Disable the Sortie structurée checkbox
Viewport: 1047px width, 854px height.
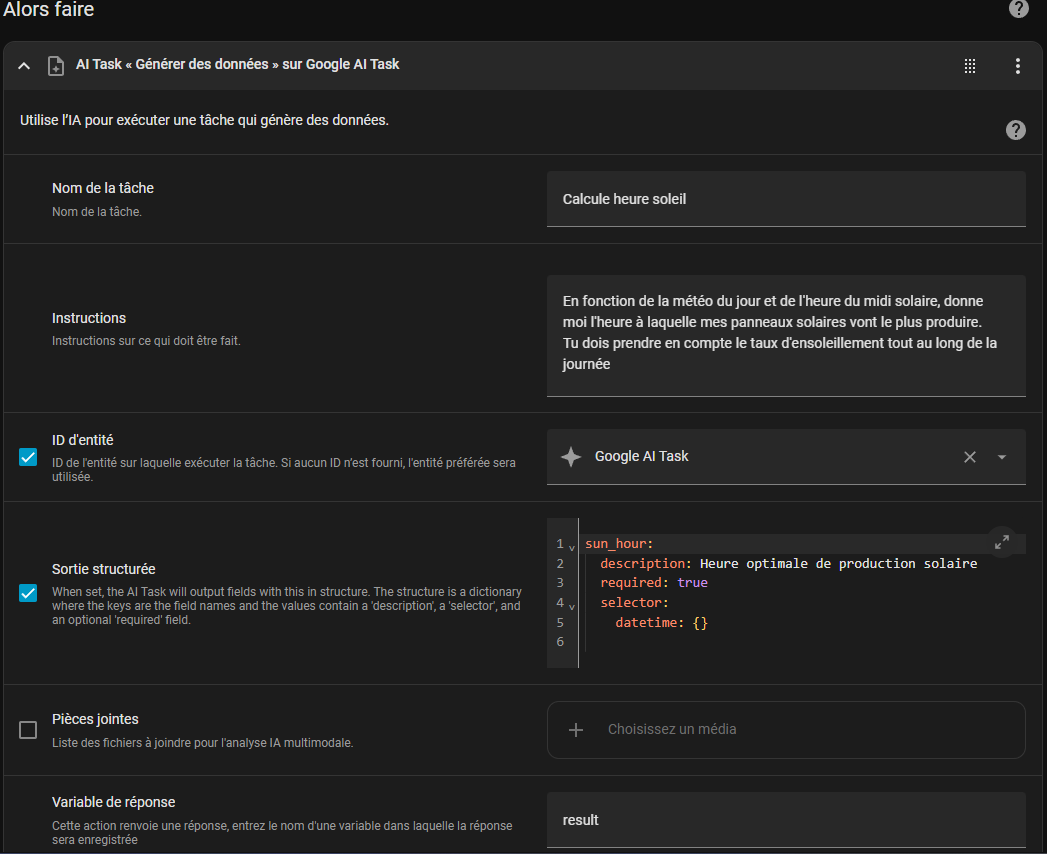point(28,593)
